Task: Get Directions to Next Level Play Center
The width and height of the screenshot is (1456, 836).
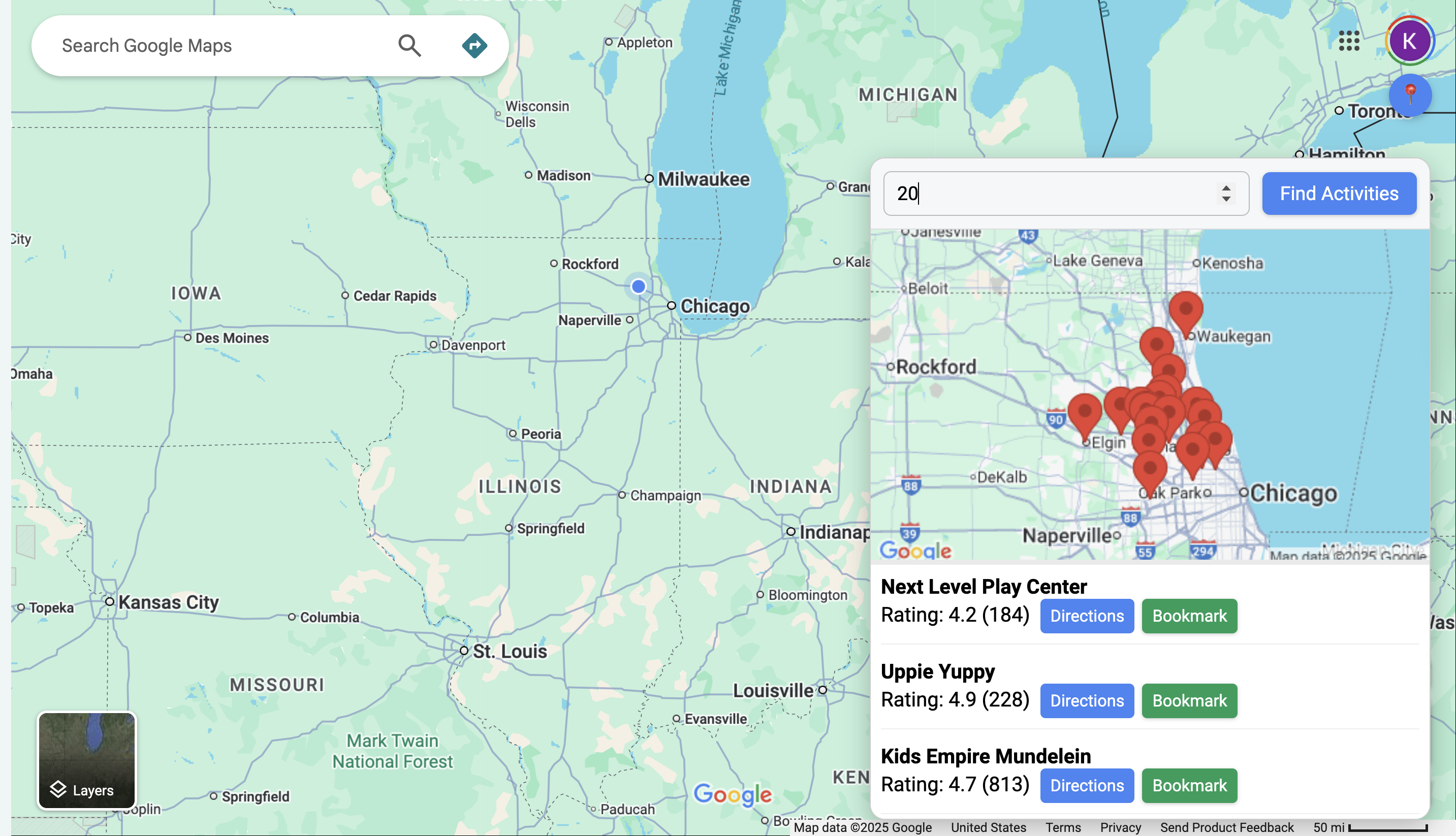Action: tap(1086, 616)
